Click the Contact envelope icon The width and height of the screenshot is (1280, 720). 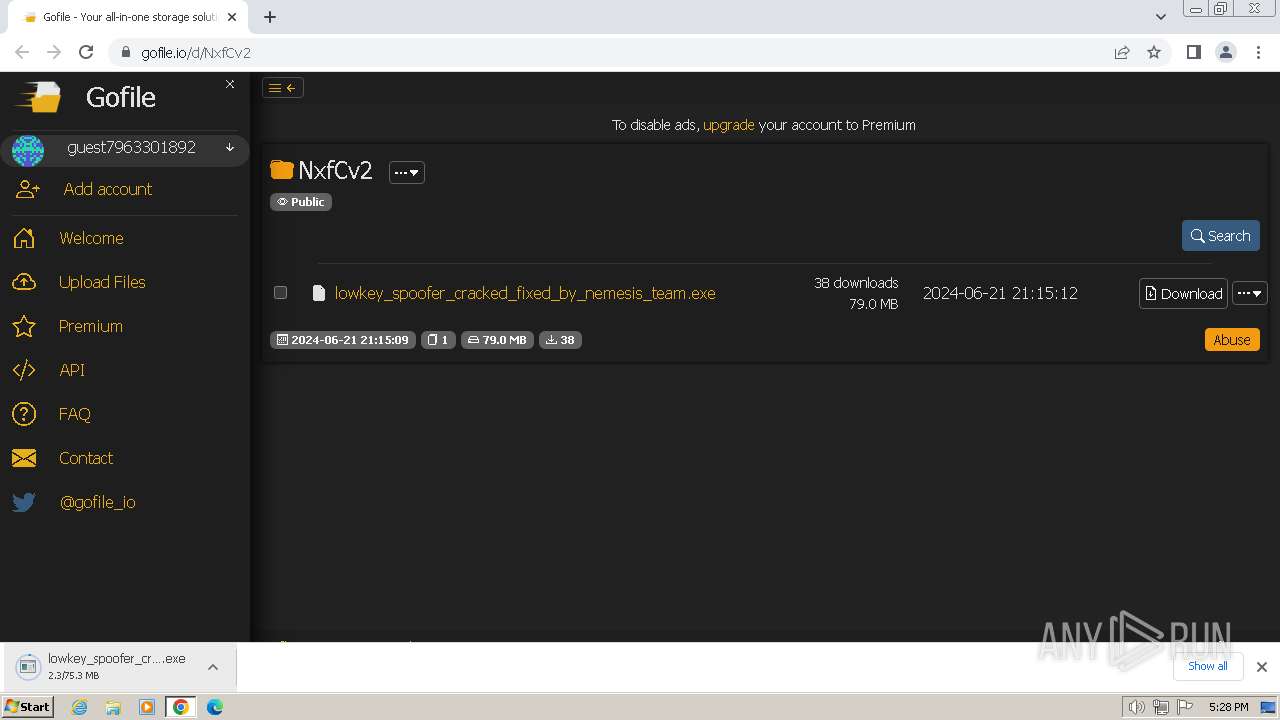24,458
